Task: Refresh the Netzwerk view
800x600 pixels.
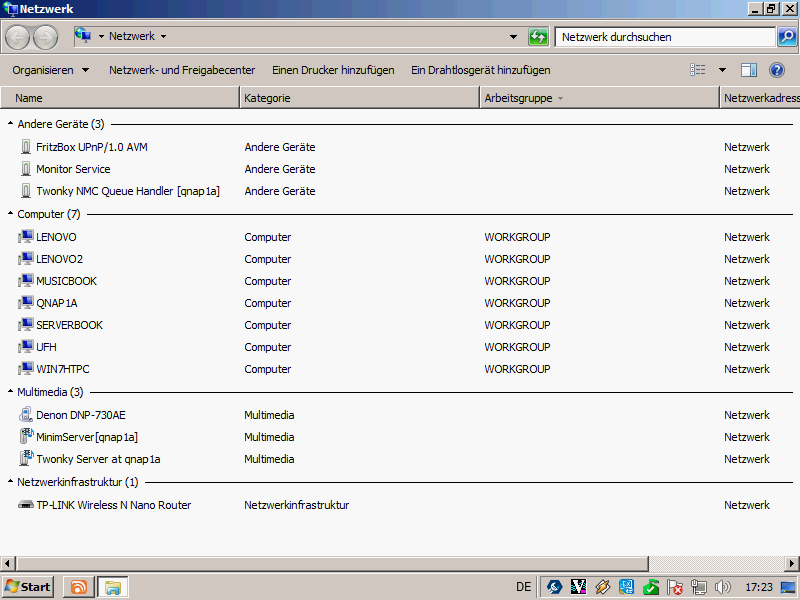Action: click(538, 37)
